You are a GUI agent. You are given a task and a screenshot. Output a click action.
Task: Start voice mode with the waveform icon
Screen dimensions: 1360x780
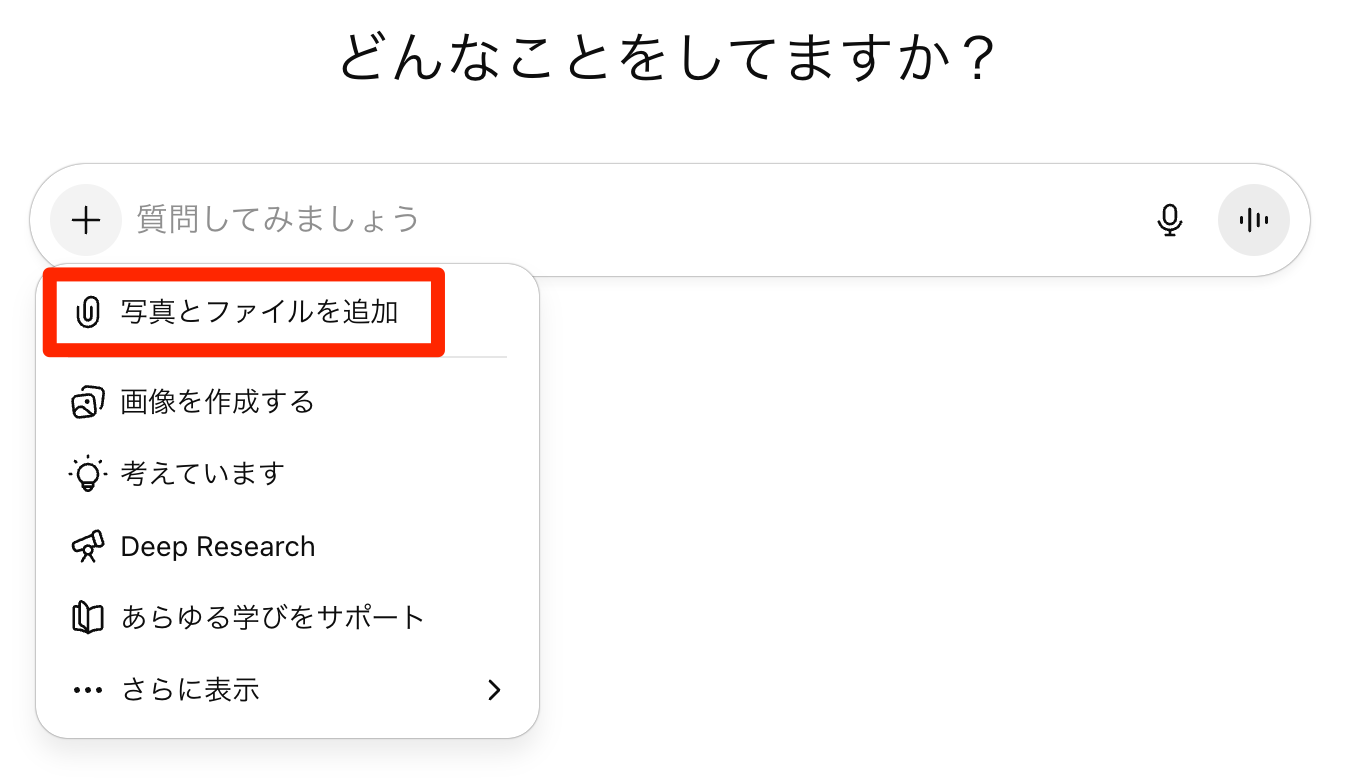pyautogui.click(x=1253, y=219)
